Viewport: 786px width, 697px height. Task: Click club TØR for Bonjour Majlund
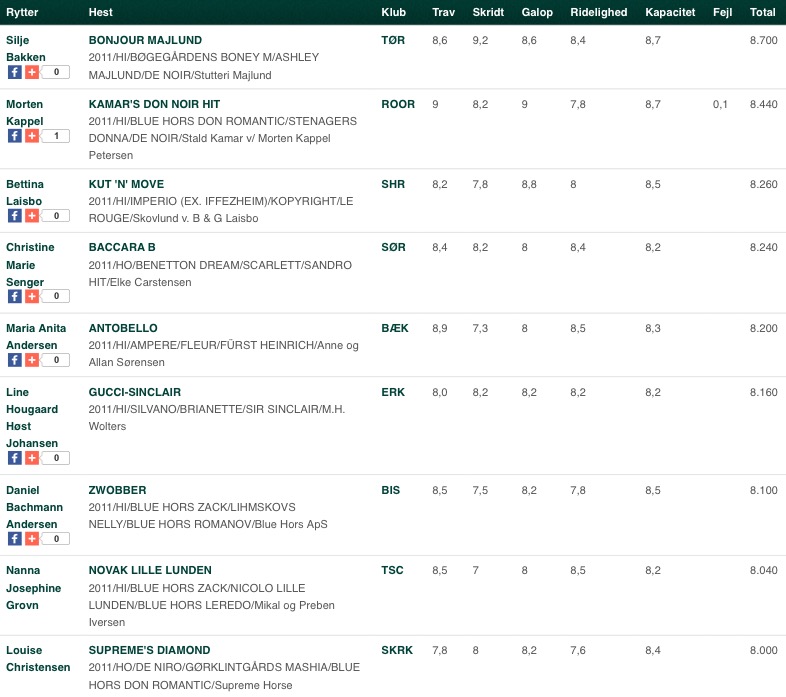pyautogui.click(x=393, y=40)
